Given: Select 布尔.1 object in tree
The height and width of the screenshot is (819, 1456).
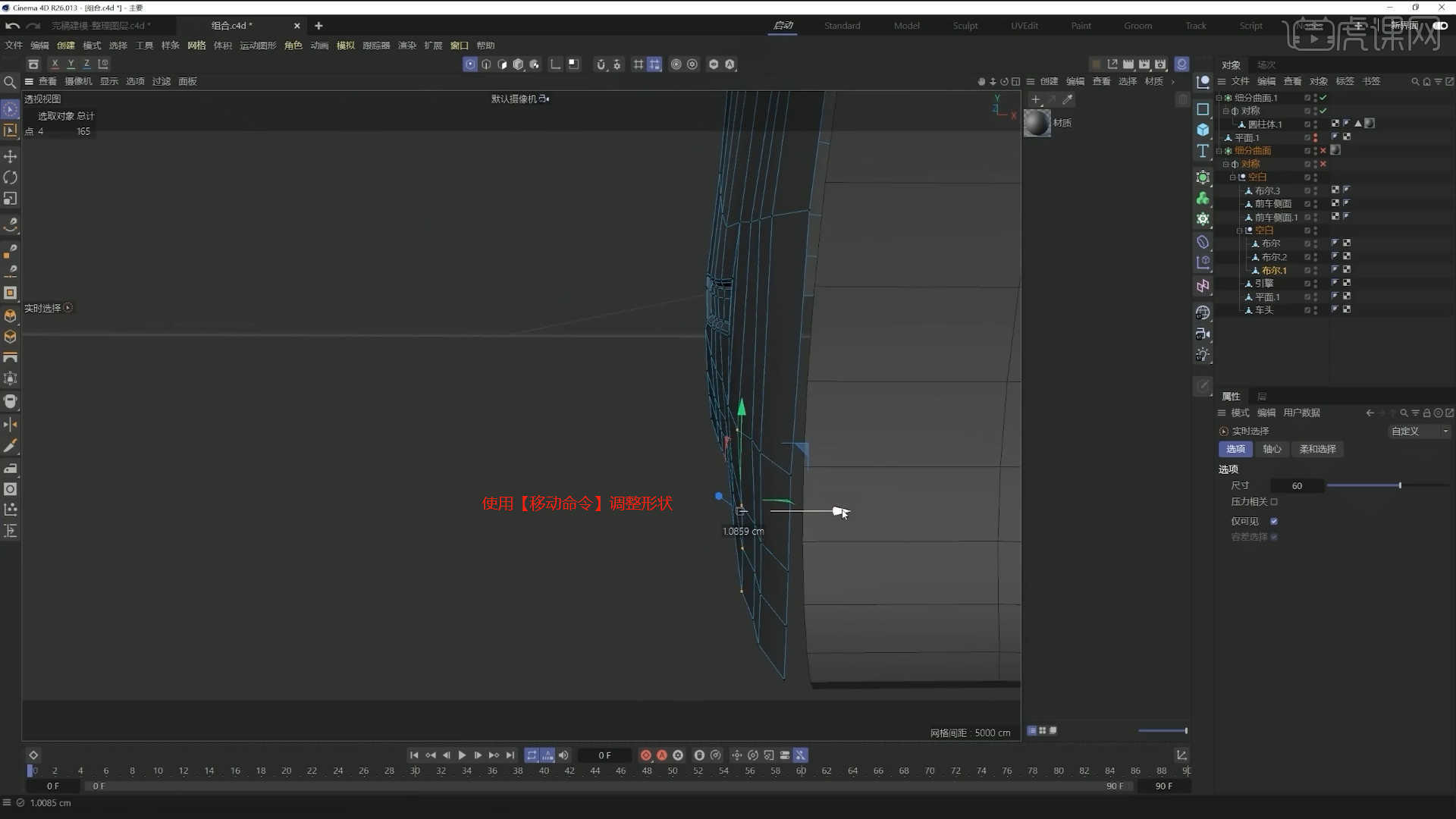Looking at the screenshot, I should point(1274,271).
